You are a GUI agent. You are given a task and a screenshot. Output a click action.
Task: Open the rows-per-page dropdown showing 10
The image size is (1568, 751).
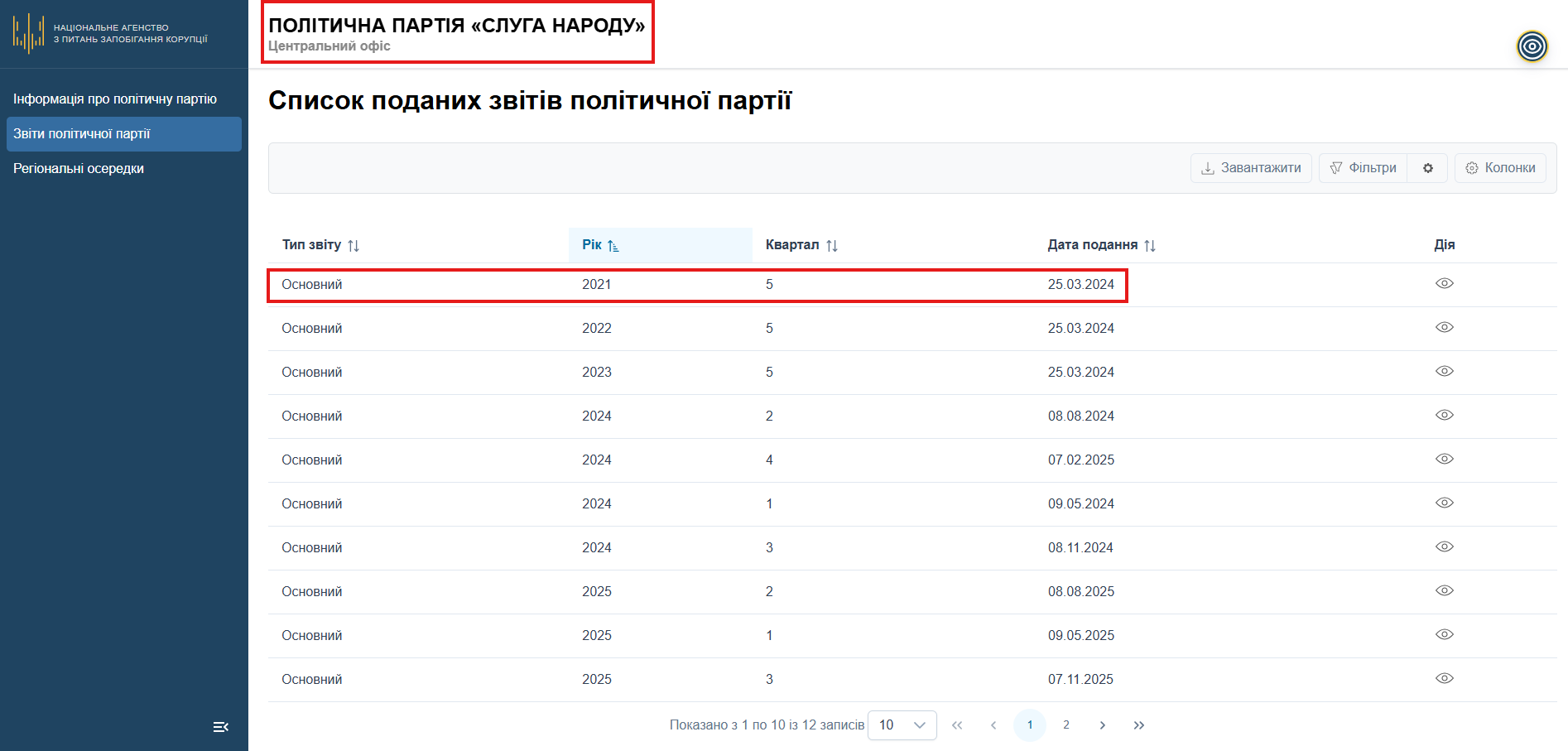(902, 725)
